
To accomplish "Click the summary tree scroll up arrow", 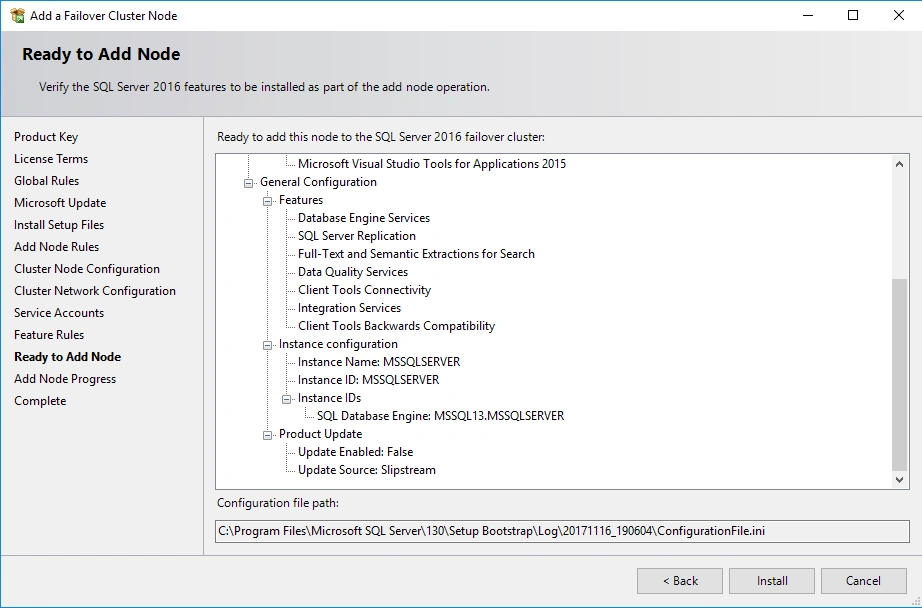I will click(x=899, y=164).
